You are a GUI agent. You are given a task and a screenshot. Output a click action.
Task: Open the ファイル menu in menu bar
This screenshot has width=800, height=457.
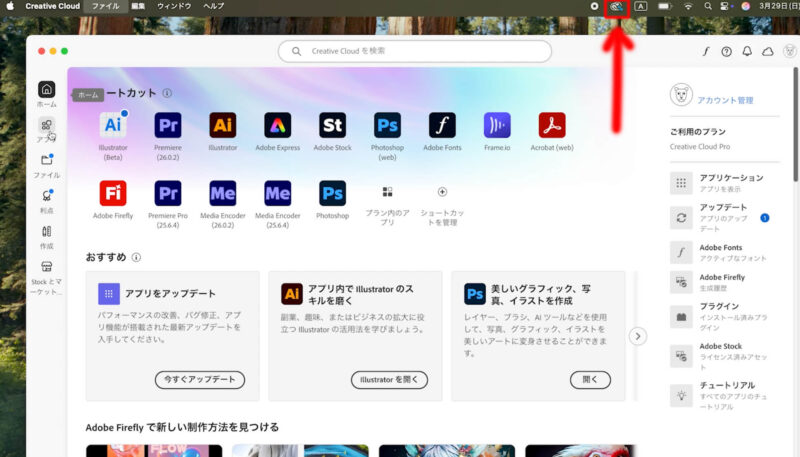click(x=105, y=6)
